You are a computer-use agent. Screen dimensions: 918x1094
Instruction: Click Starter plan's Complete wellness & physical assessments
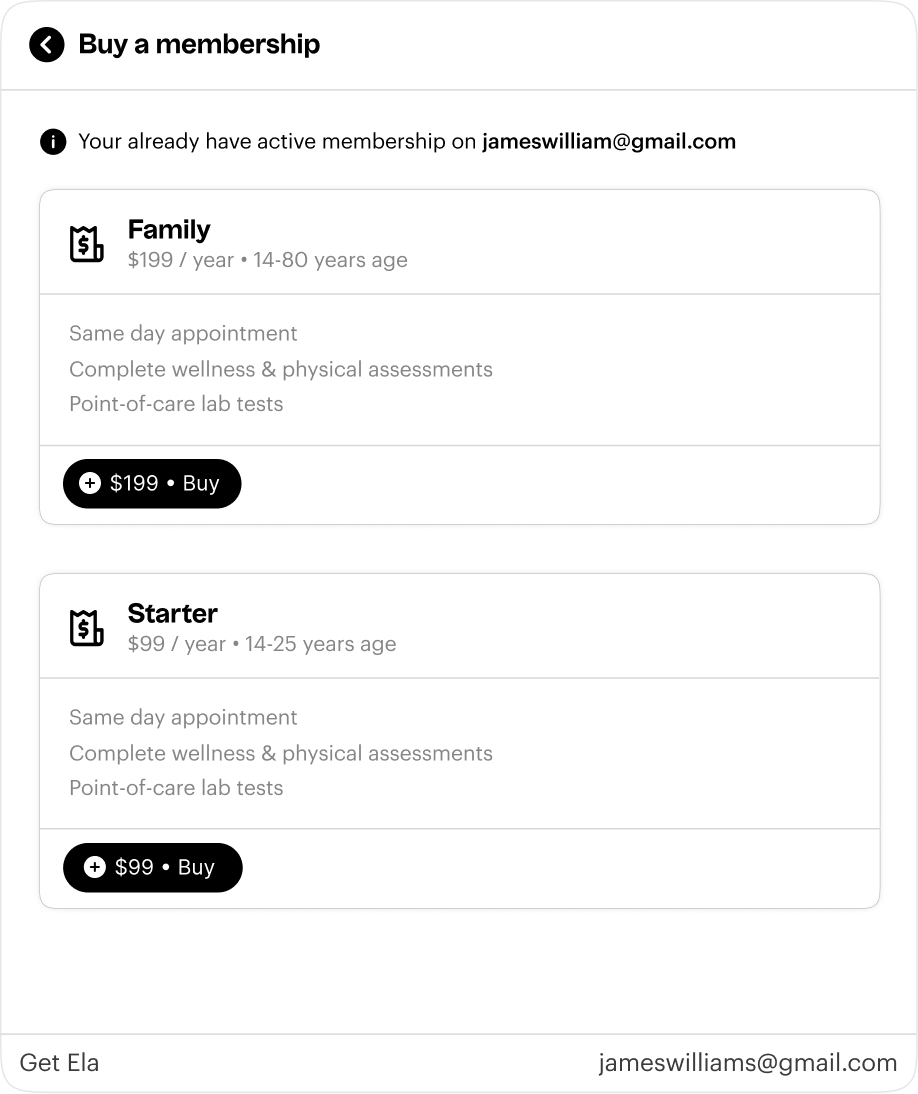coord(280,754)
